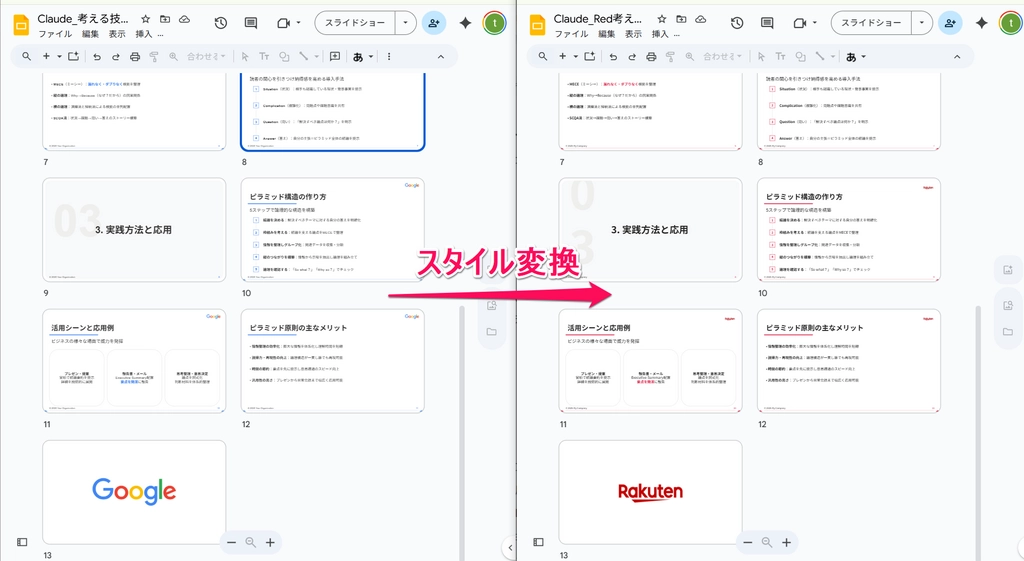Image resolution: width=1024 pixels, height=561 pixels.
Task: Collapse the menus chevron in left window
Action: pos(441,57)
